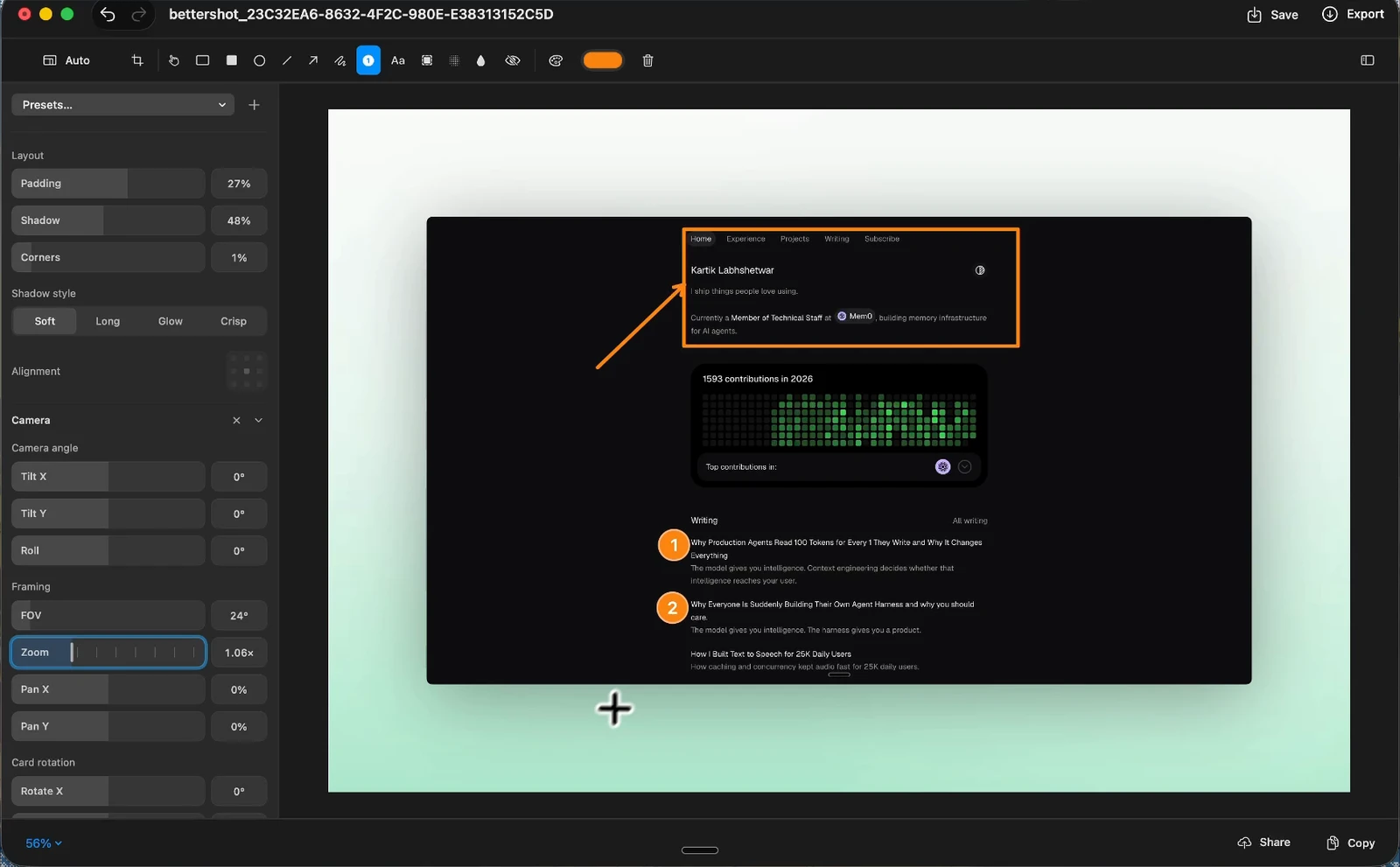This screenshot has height=867, width=1400.
Task: Toggle the crossed-eye hide annotations icon
Action: (513, 60)
